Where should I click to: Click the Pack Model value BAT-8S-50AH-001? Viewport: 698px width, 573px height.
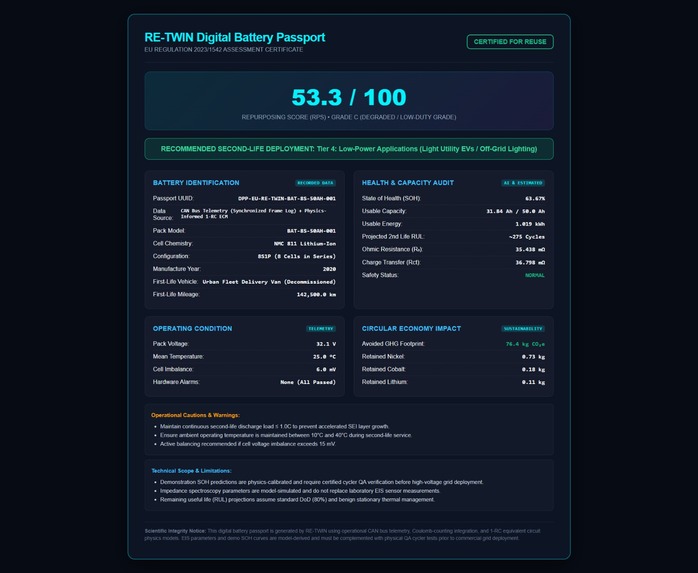[x=311, y=231]
